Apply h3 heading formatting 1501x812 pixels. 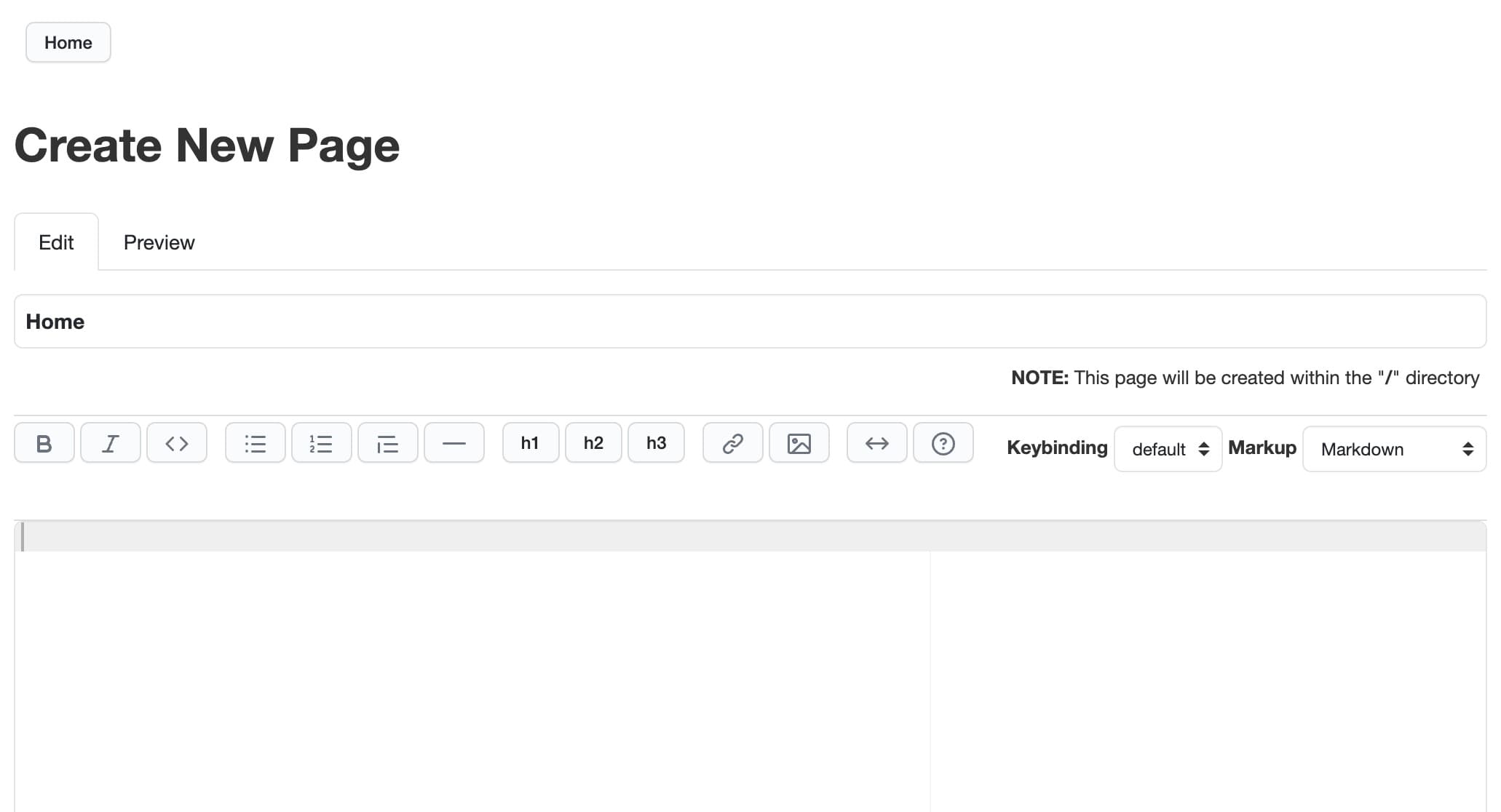656,442
